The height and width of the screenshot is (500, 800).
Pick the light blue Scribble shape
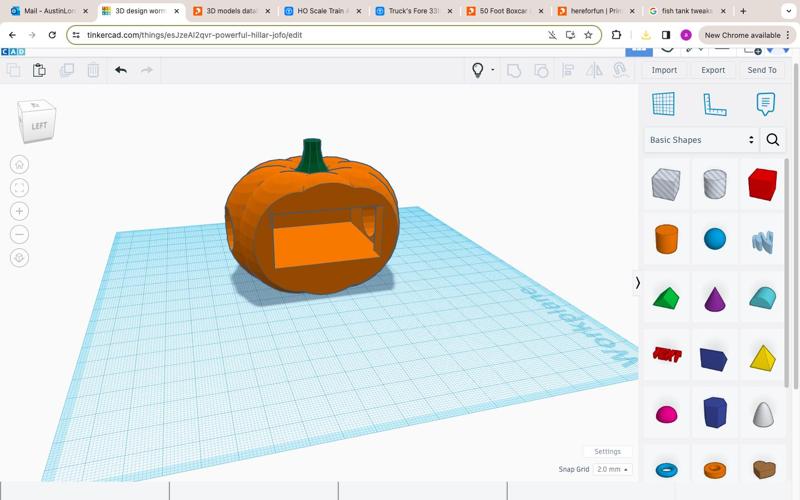pyautogui.click(x=763, y=242)
